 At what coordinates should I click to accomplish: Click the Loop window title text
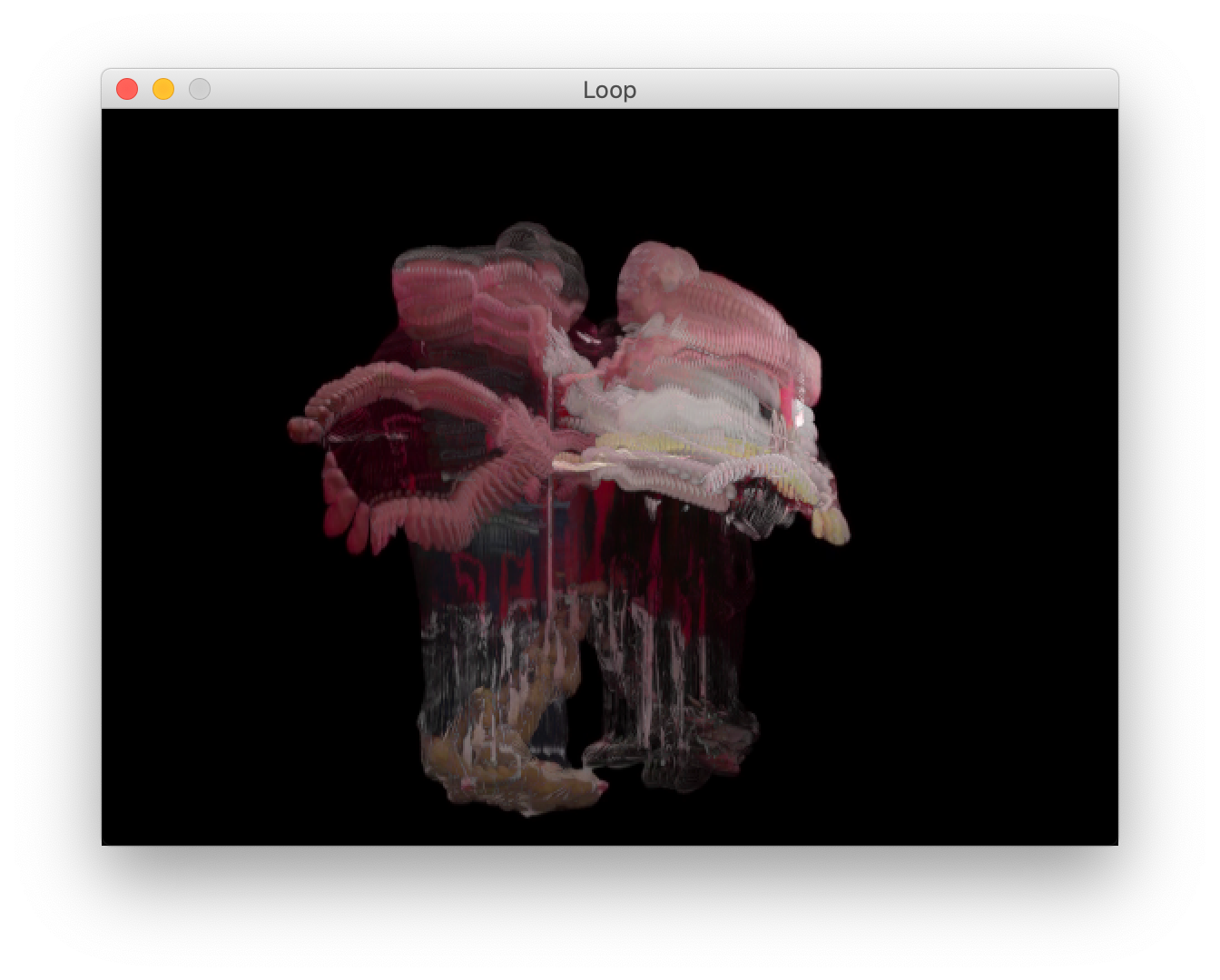point(609,90)
